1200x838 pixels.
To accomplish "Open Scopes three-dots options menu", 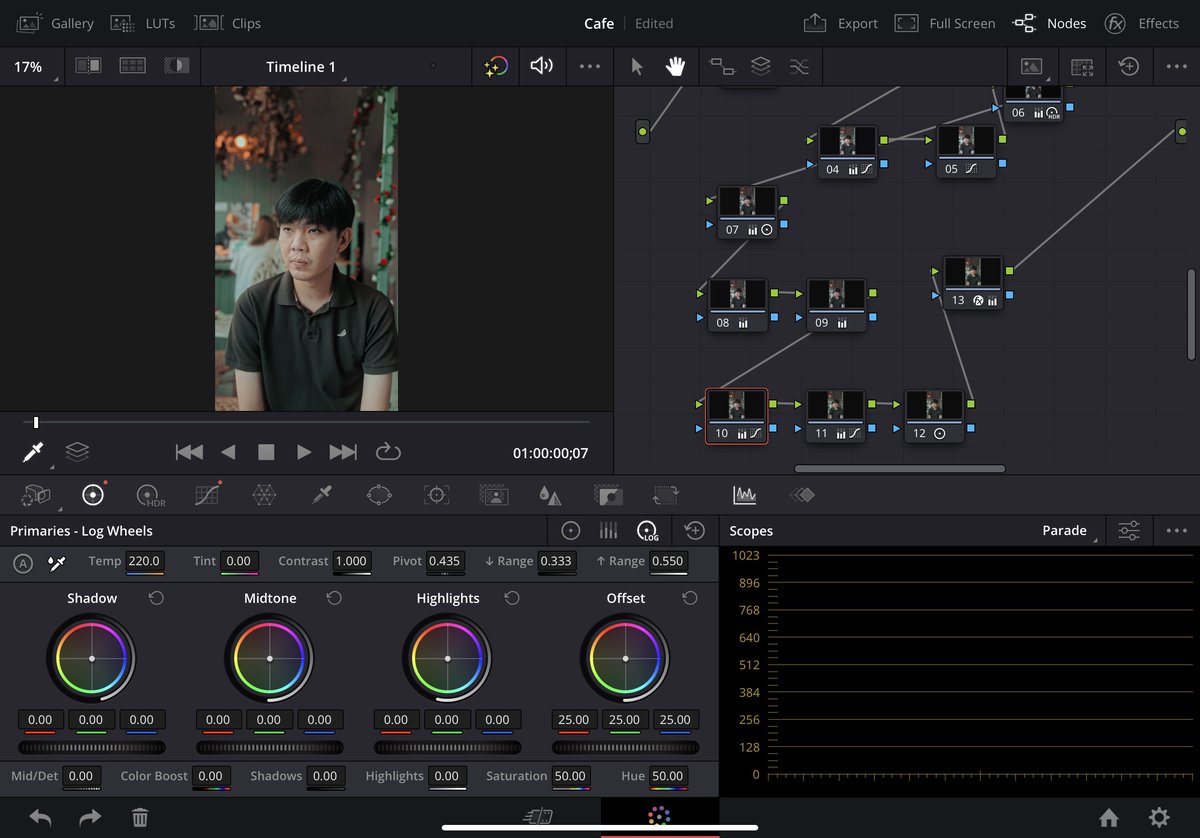I will pos(1177,530).
